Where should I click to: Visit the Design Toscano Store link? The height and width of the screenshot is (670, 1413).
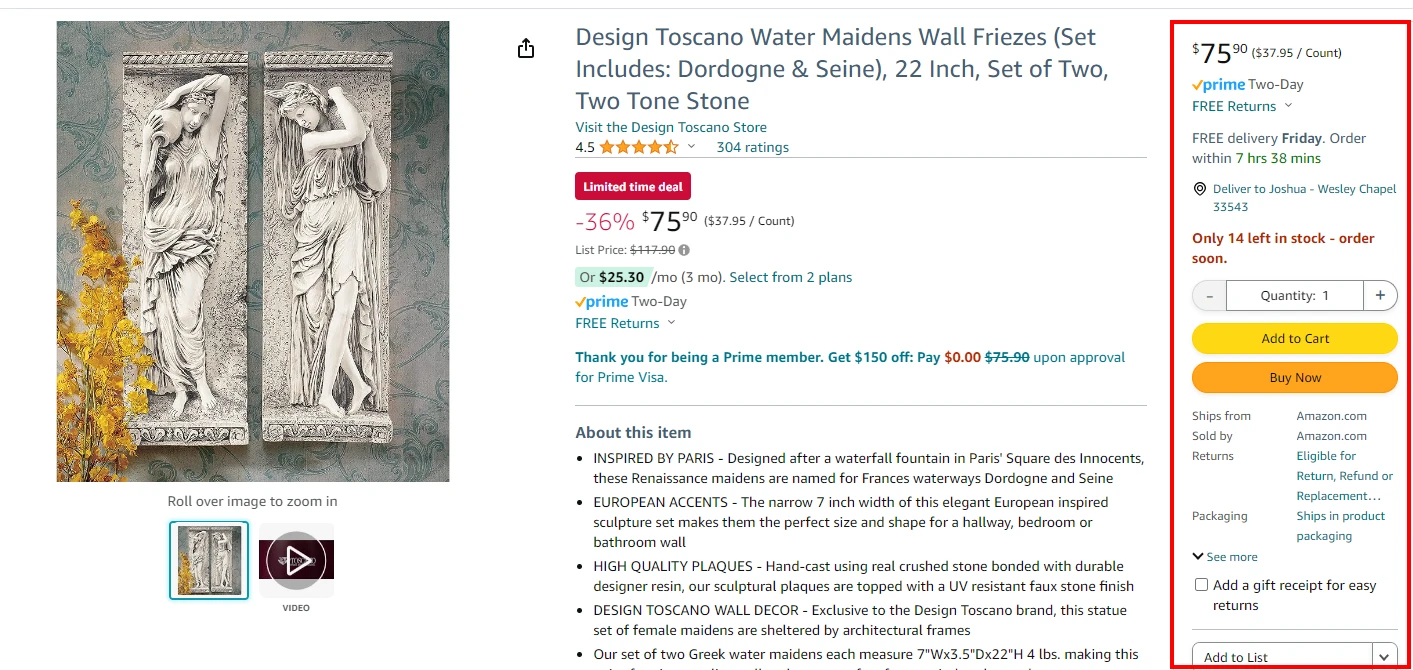tap(671, 127)
